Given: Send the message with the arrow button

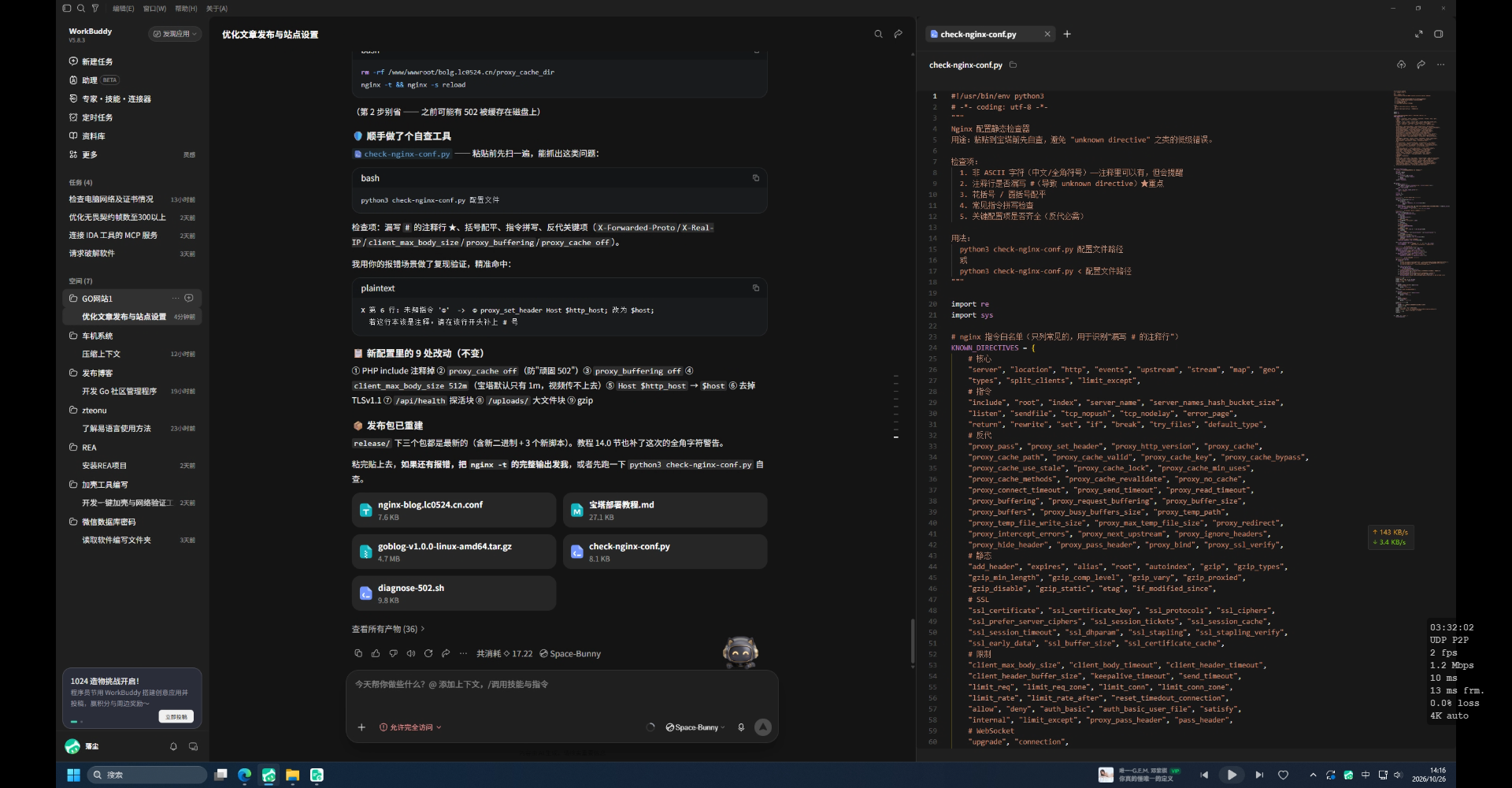Looking at the screenshot, I should click(762, 727).
